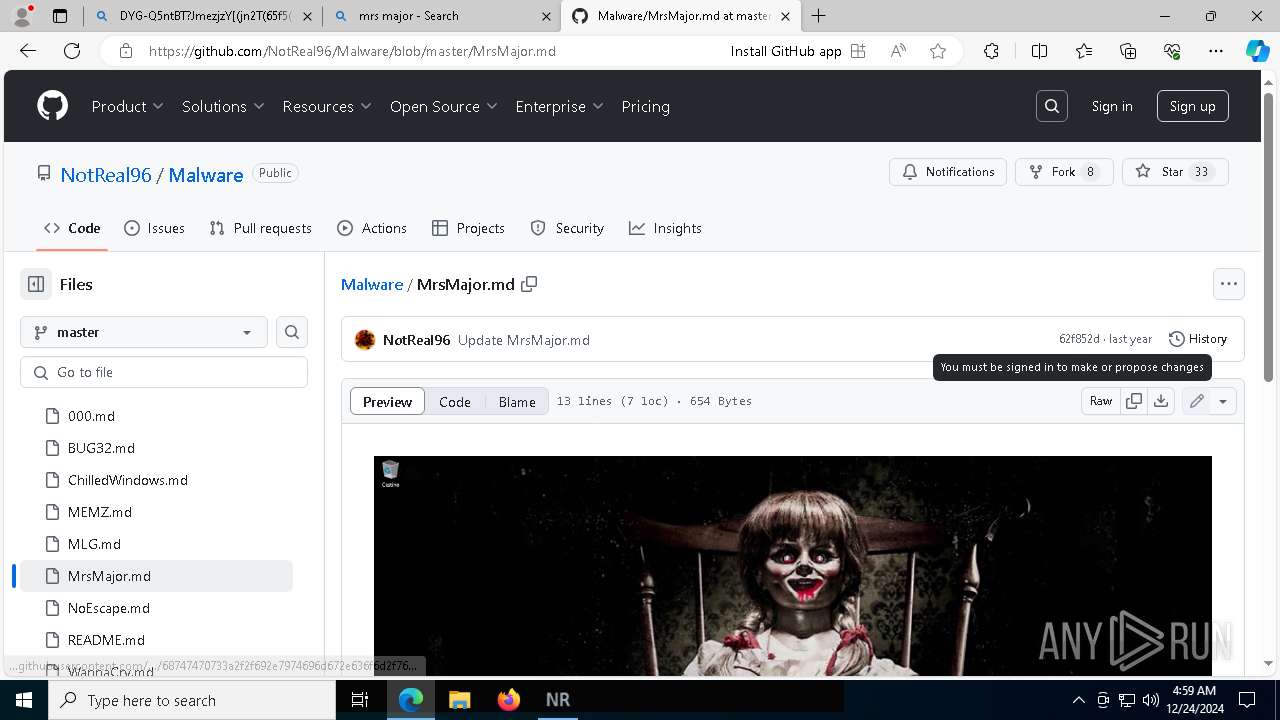Open Pricing page link
Image resolution: width=1280 pixels, height=720 pixels.
click(x=645, y=106)
